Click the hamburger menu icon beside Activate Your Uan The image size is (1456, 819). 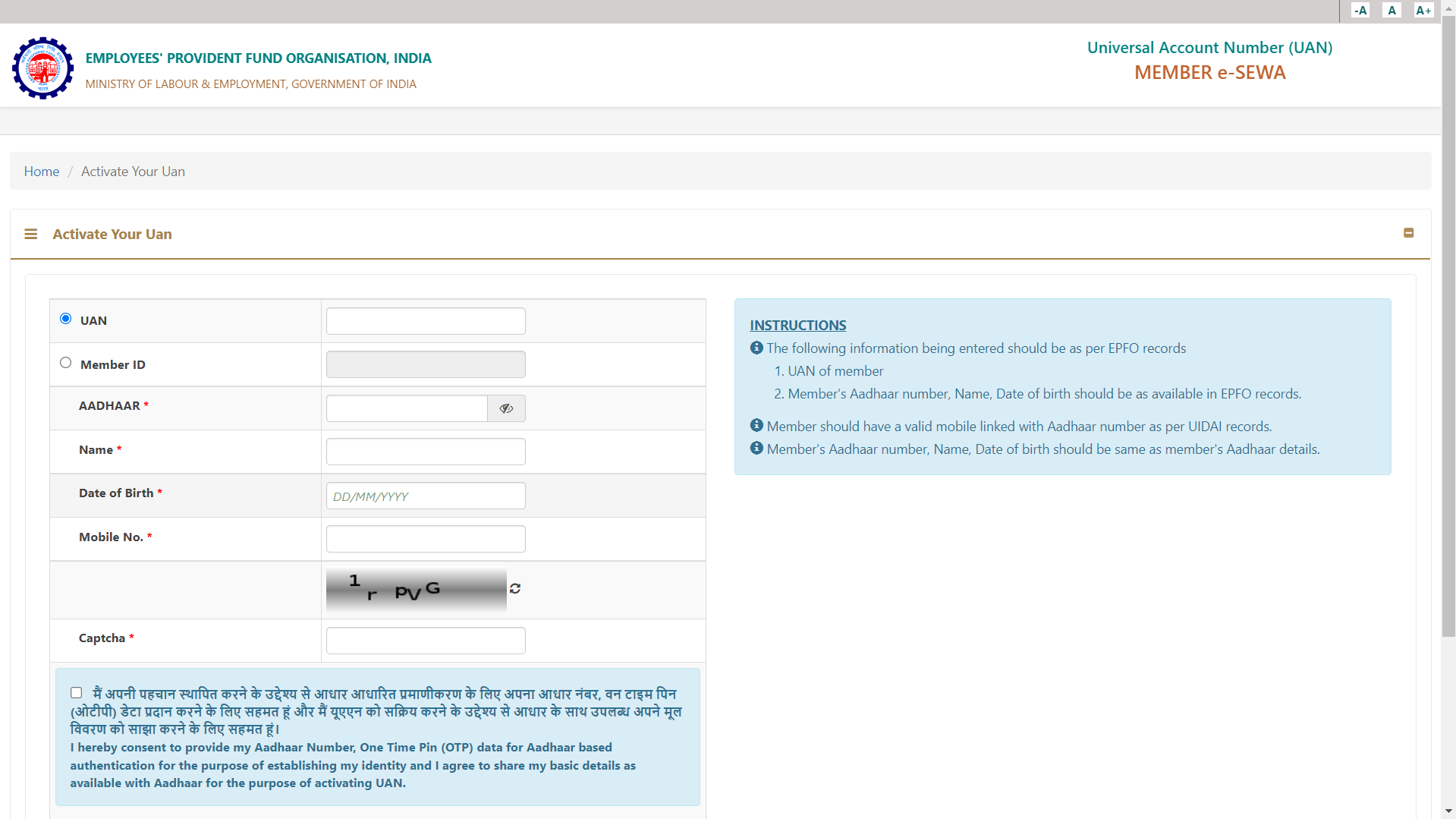(x=30, y=234)
